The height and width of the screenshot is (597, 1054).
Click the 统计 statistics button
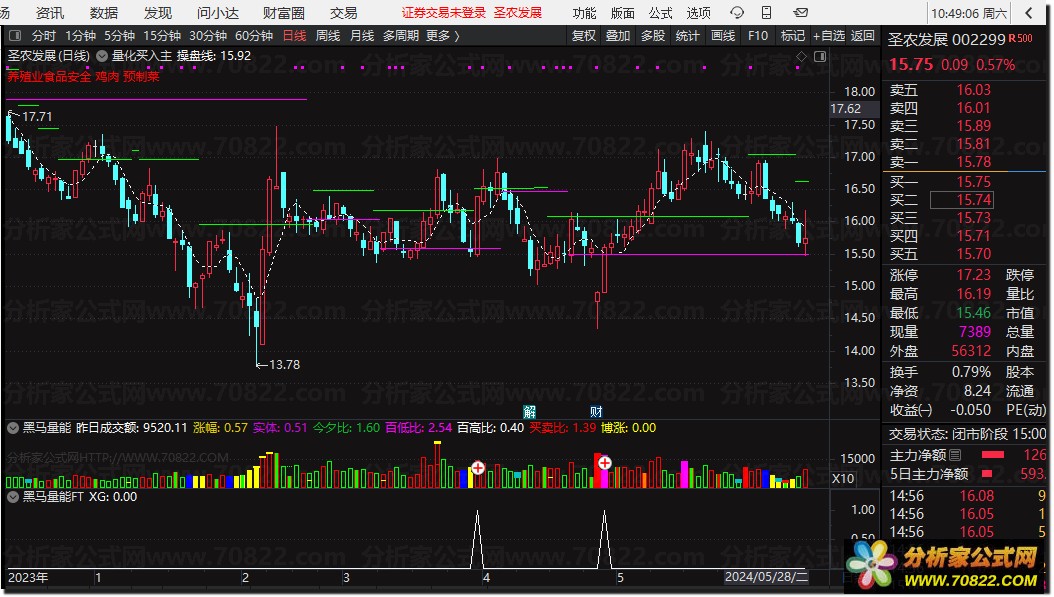(687, 36)
